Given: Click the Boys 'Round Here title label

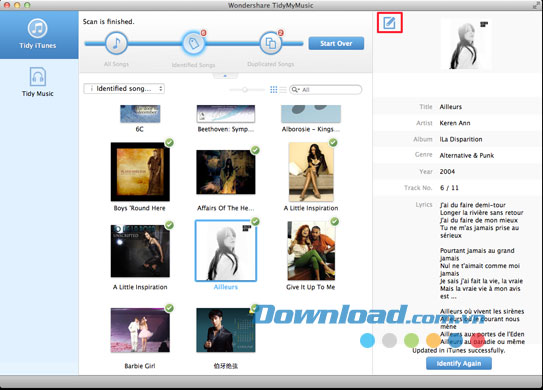Looking at the screenshot, I should click(x=140, y=208).
